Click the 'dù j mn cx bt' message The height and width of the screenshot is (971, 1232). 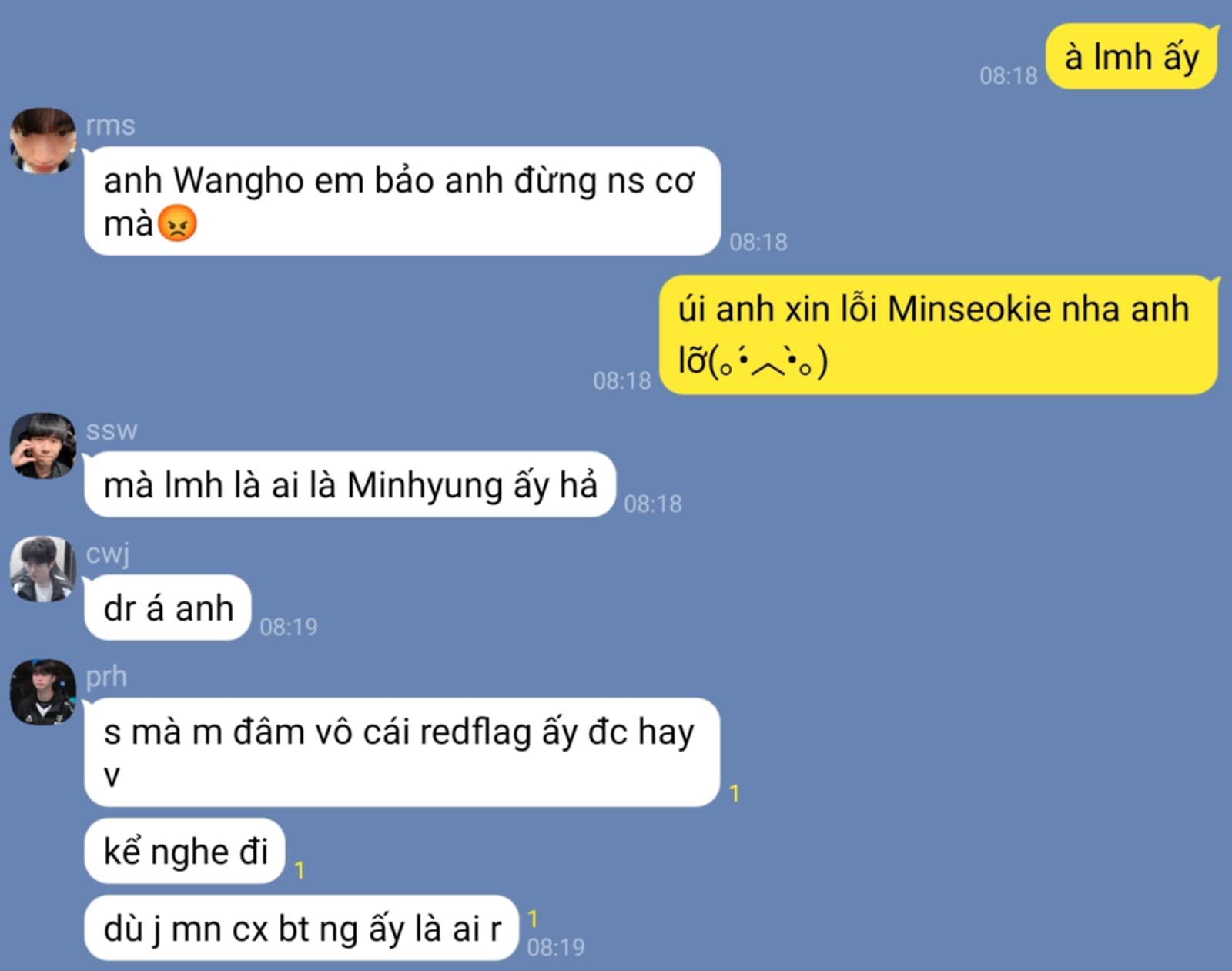[x=302, y=928]
